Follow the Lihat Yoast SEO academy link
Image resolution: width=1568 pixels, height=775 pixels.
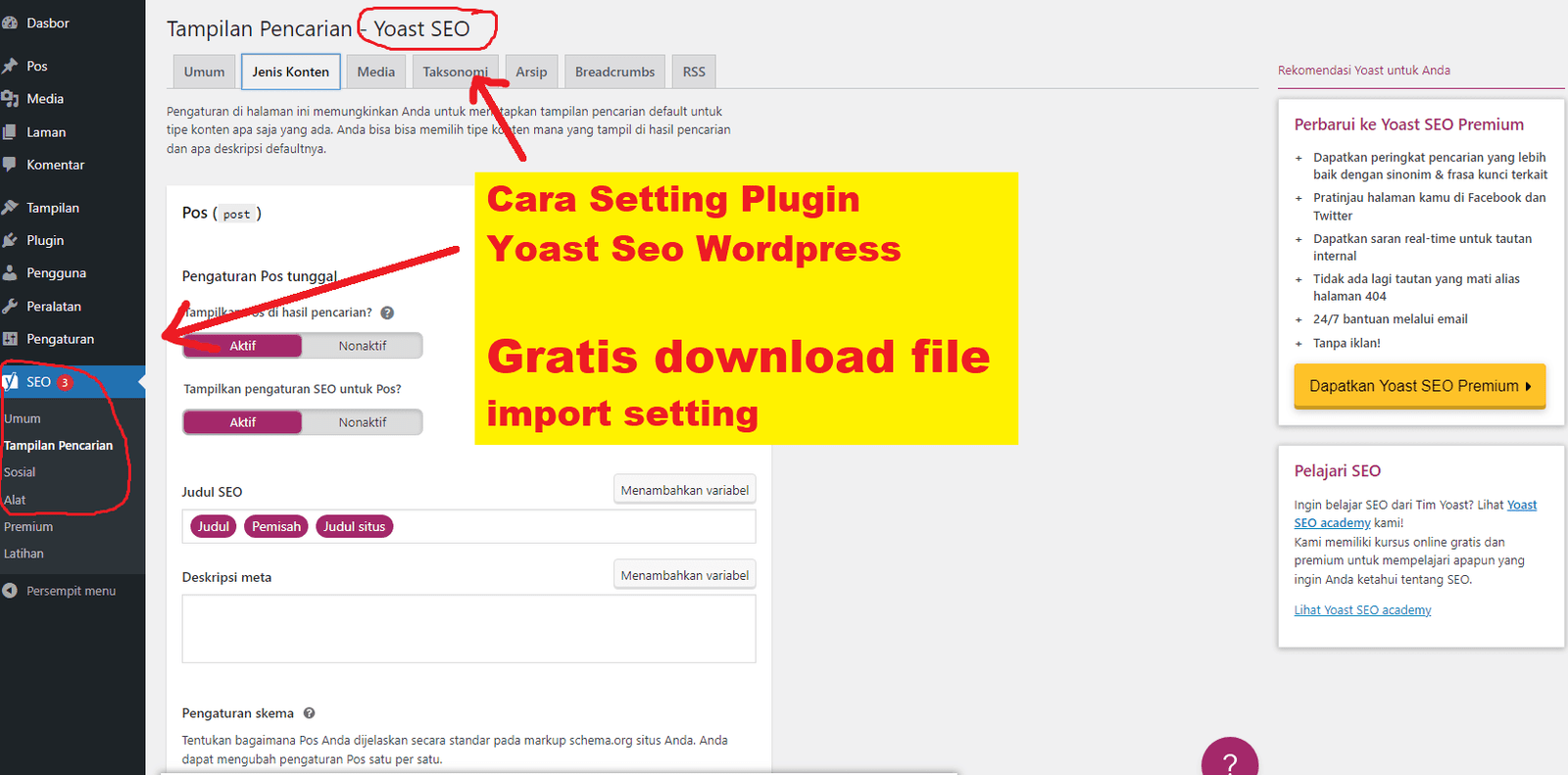tap(1362, 609)
